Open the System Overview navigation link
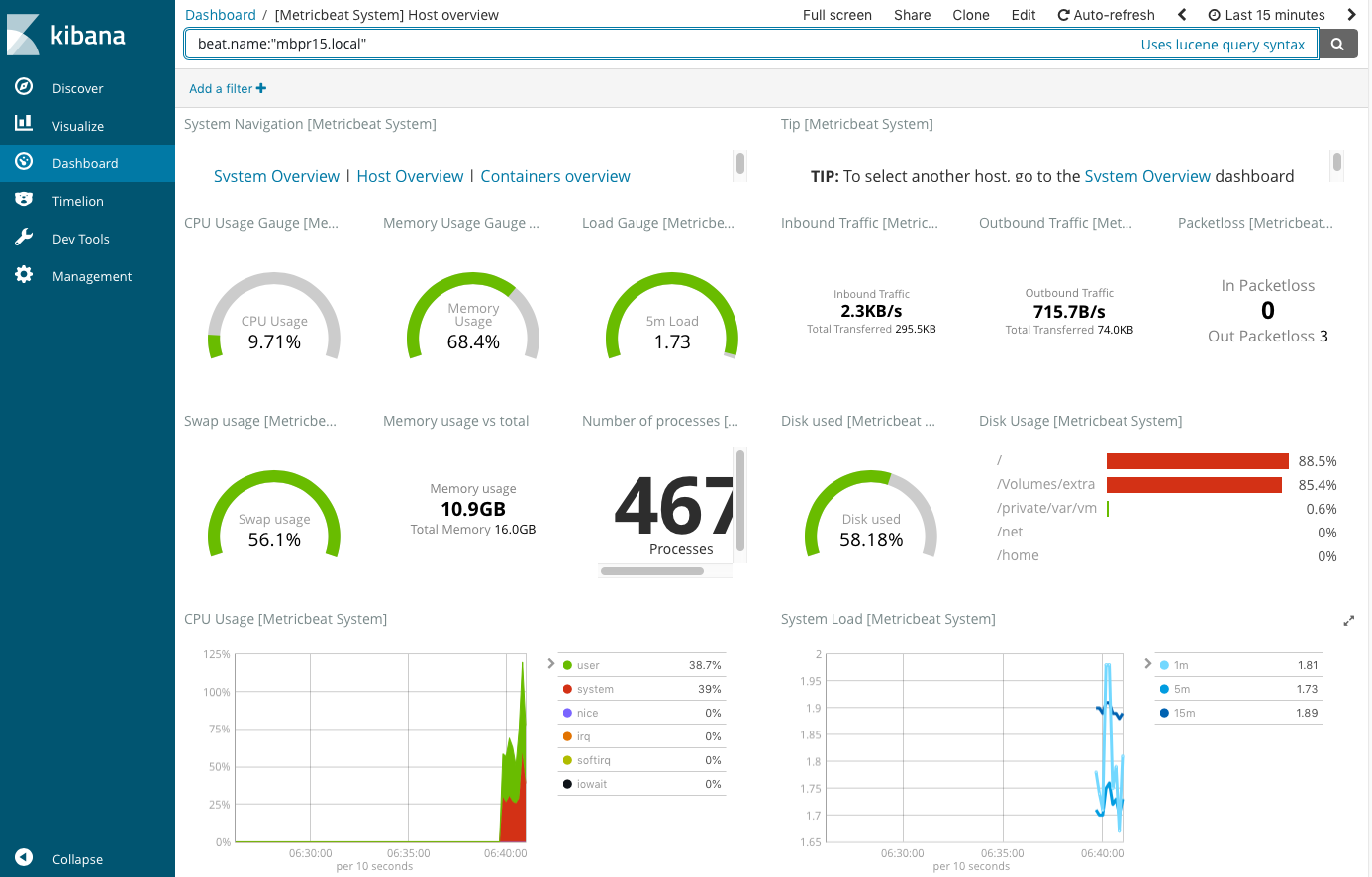1372x877 pixels. [276, 176]
